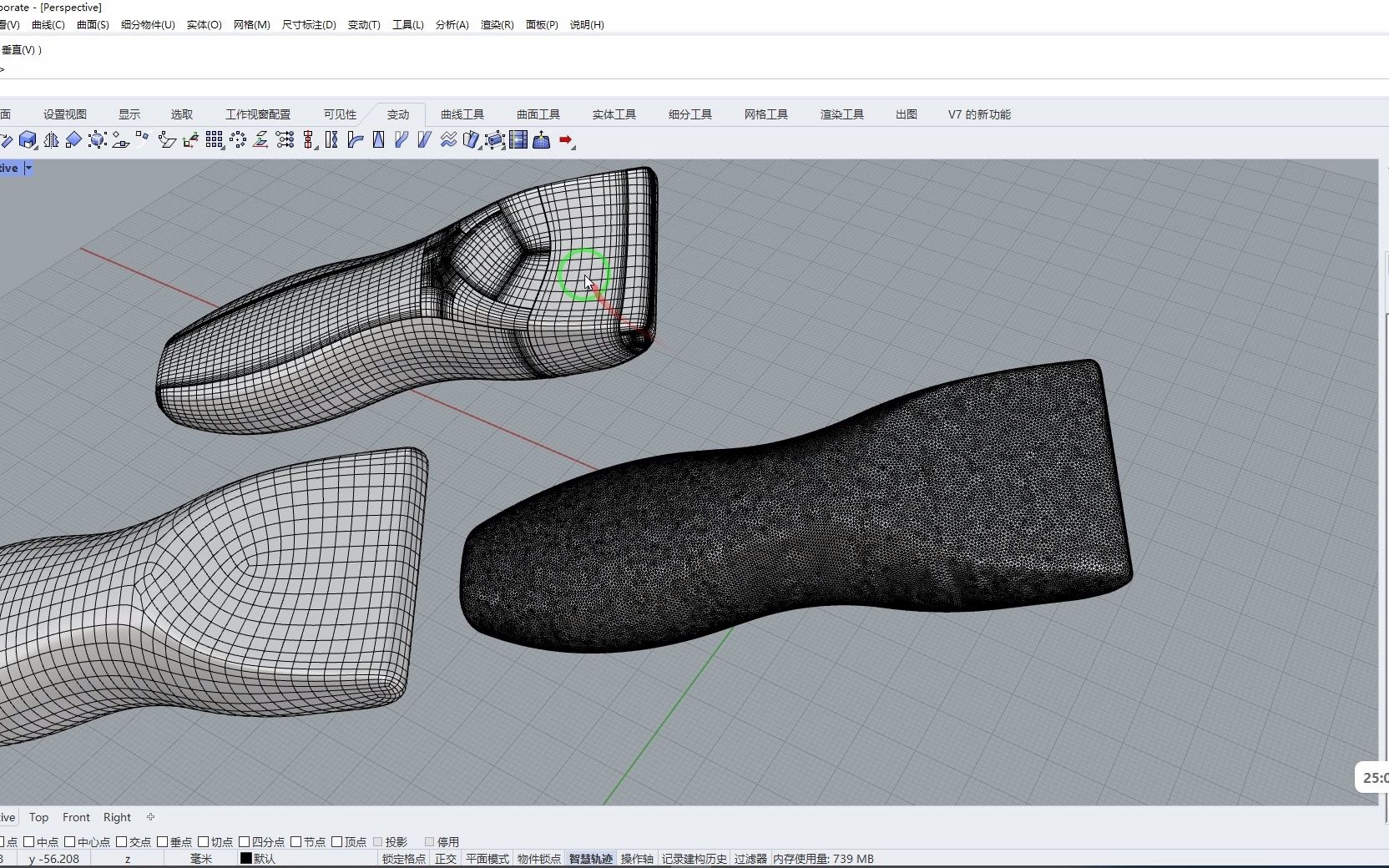Click the red arrow toolbar icon
Screen dimensions: 1389x868
coord(566,139)
